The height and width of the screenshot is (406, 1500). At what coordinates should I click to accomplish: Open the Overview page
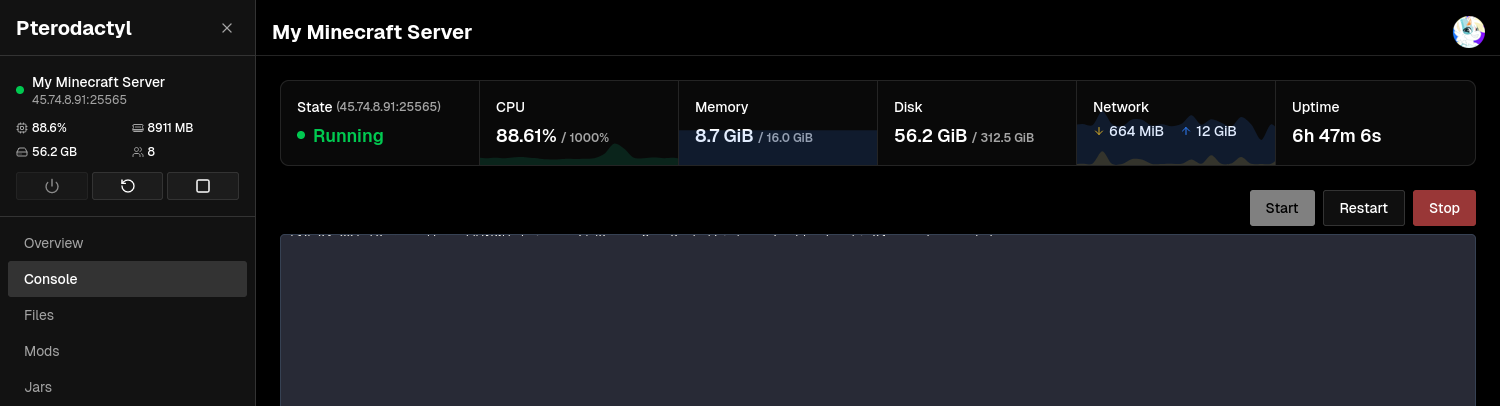[127, 243]
